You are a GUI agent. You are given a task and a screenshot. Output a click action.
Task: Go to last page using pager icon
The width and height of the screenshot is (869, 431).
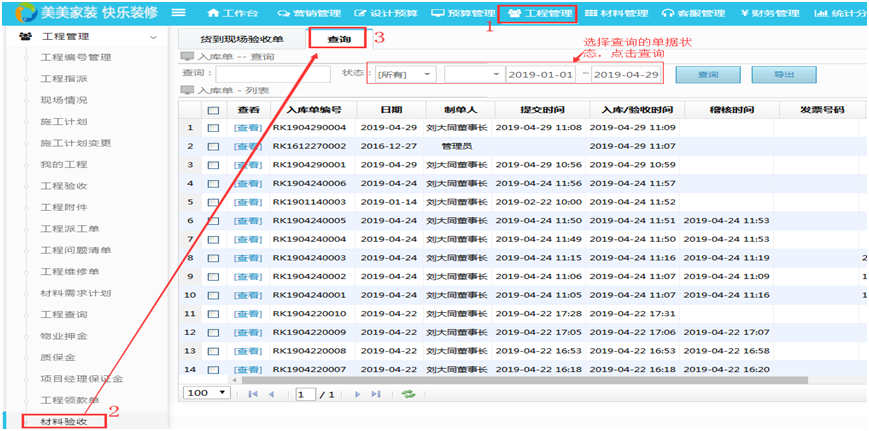click(x=376, y=394)
